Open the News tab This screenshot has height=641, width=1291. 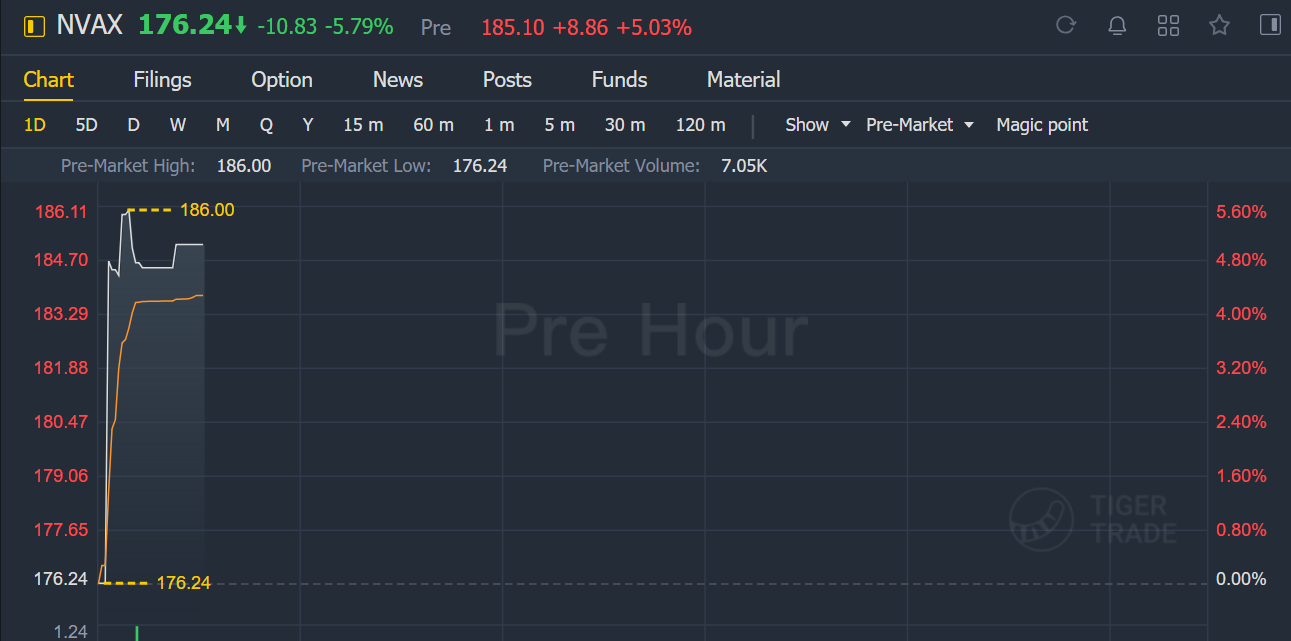(x=398, y=80)
